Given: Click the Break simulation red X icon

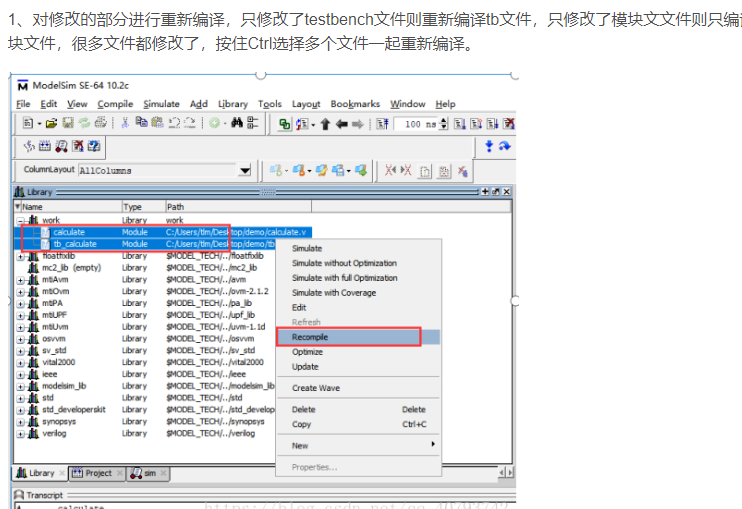Looking at the screenshot, I should [509, 124].
